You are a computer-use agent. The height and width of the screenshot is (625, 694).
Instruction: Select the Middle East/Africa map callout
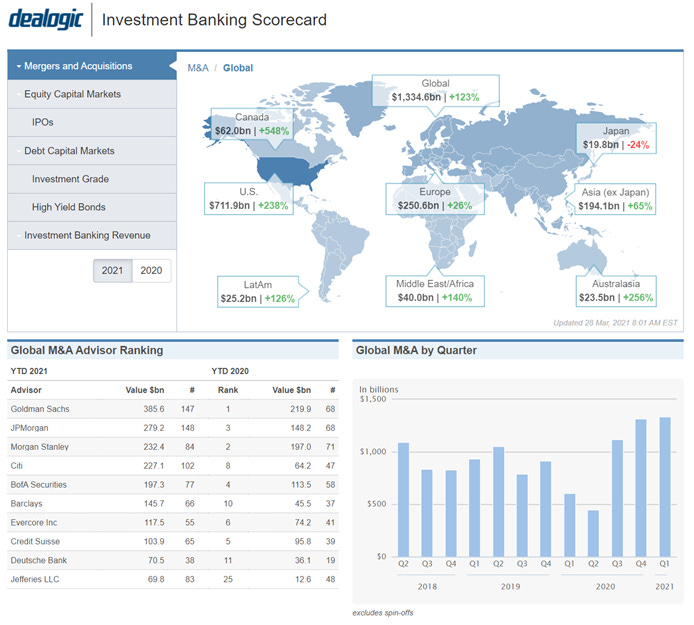coord(435,291)
